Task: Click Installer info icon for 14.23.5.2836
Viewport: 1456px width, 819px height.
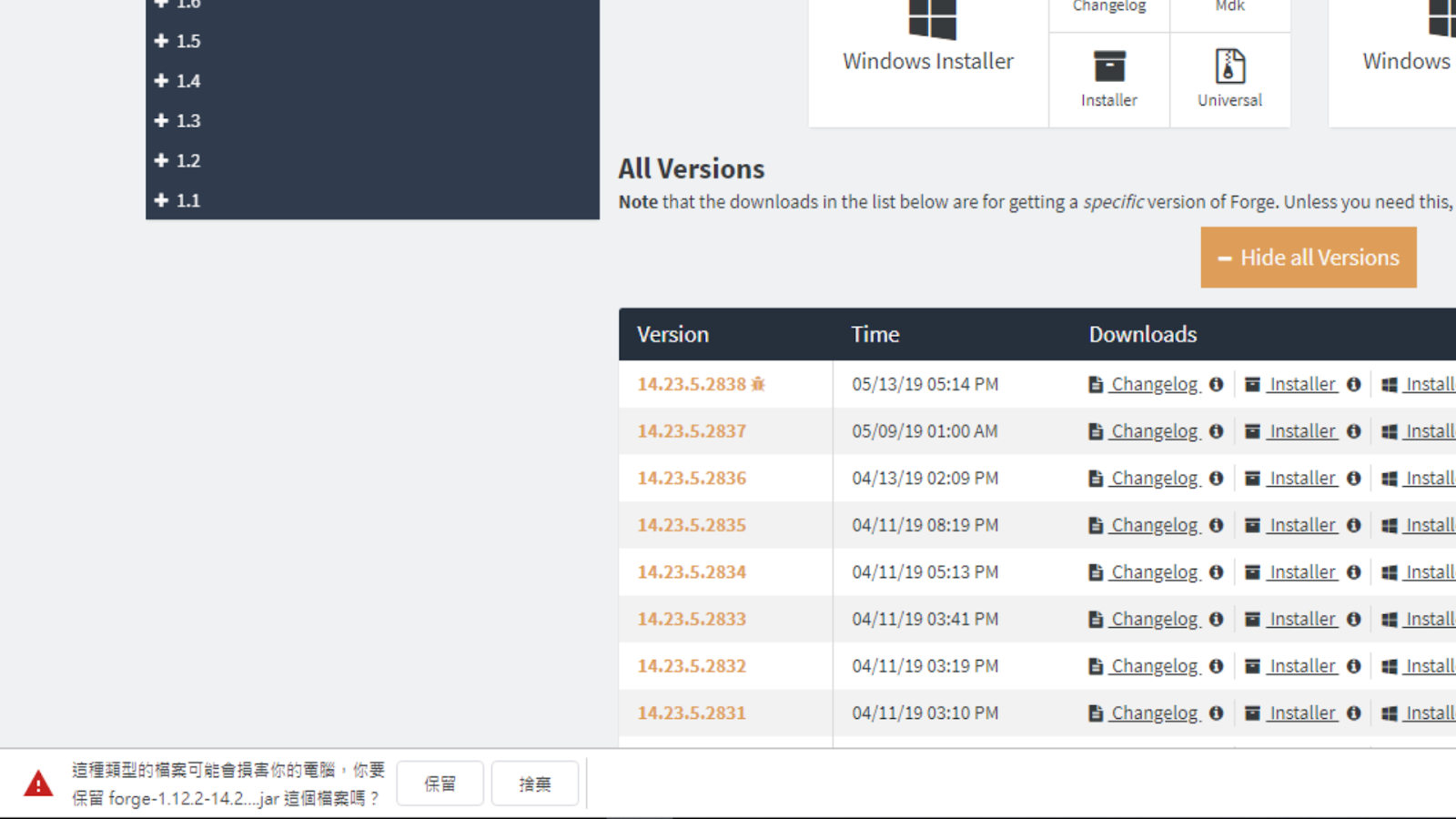Action: 1354,479
